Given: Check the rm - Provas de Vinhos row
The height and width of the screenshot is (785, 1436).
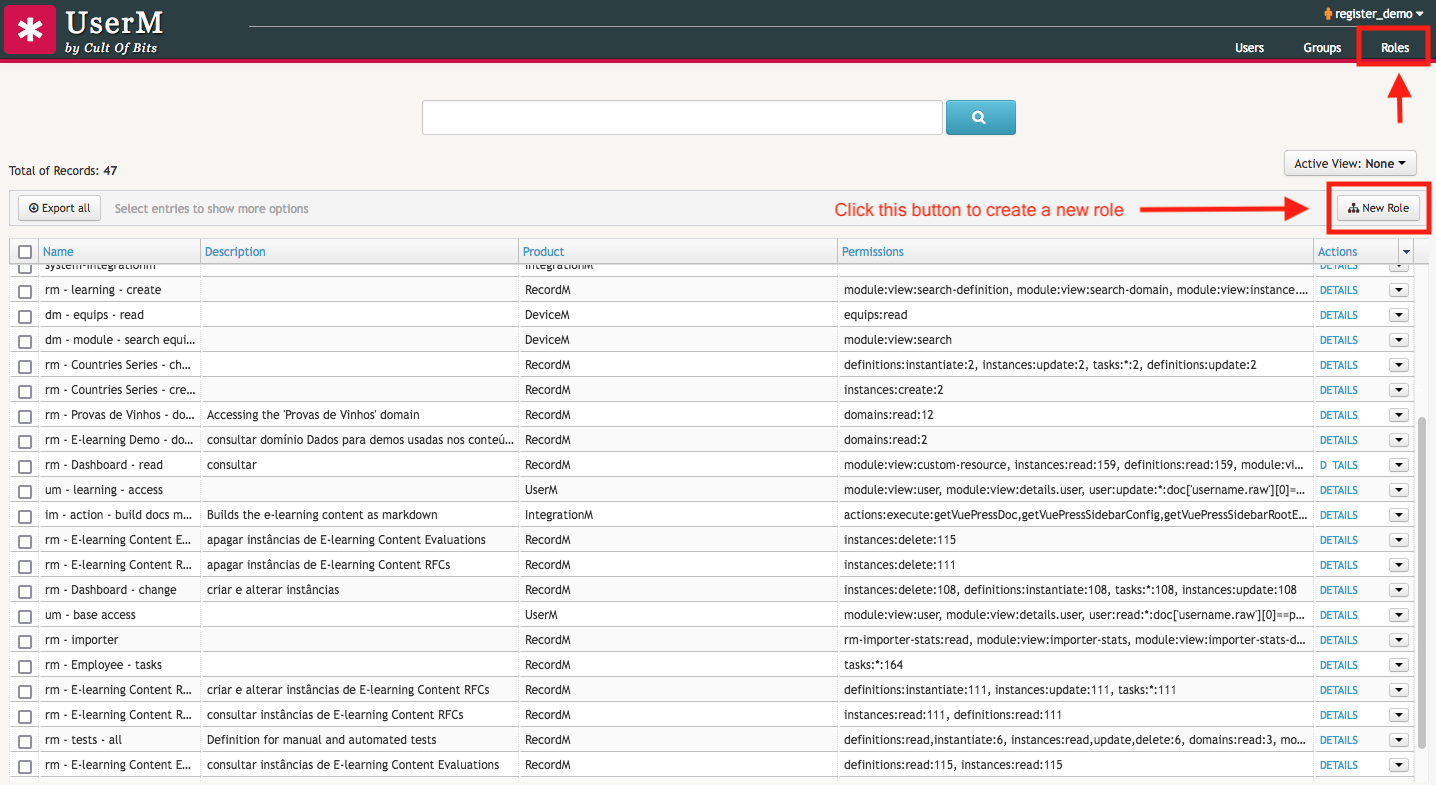Looking at the screenshot, I should point(25,416).
